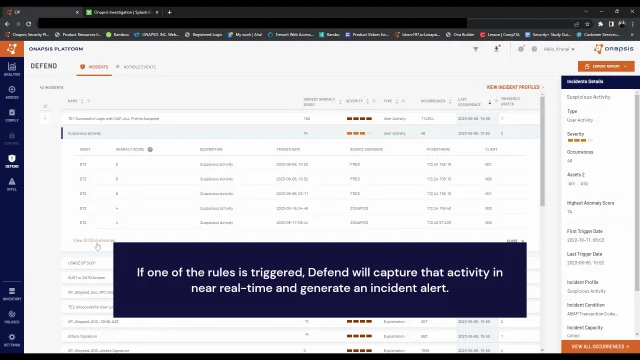The width and height of the screenshot is (640, 360).
Task: Filter the Last Occurrence column funnel icon
Action: click(x=496, y=101)
